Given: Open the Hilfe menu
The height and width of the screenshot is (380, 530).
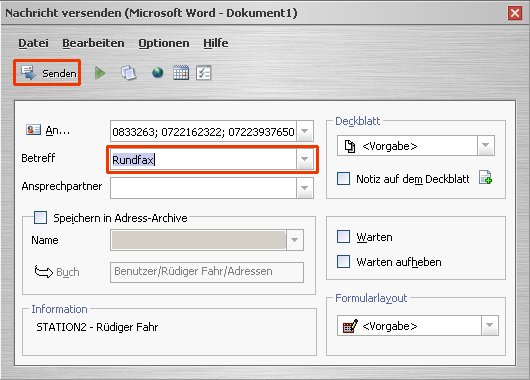Looking at the screenshot, I should click(x=216, y=43).
